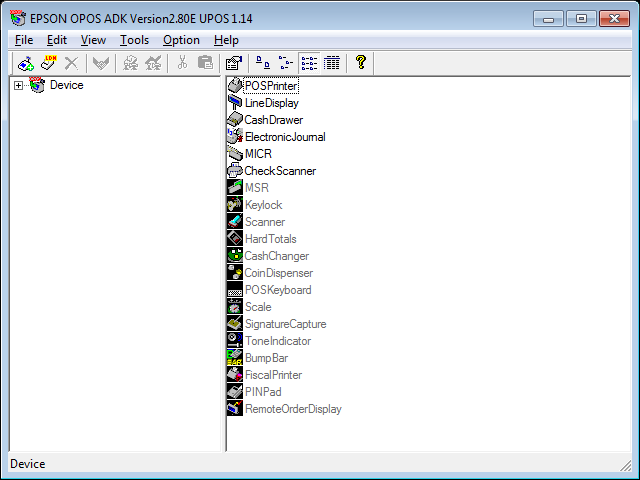The width and height of the screenshot is (640, 480).
Task: Click the FiscalPrinter text label
Action: click(x=273, y=375)
